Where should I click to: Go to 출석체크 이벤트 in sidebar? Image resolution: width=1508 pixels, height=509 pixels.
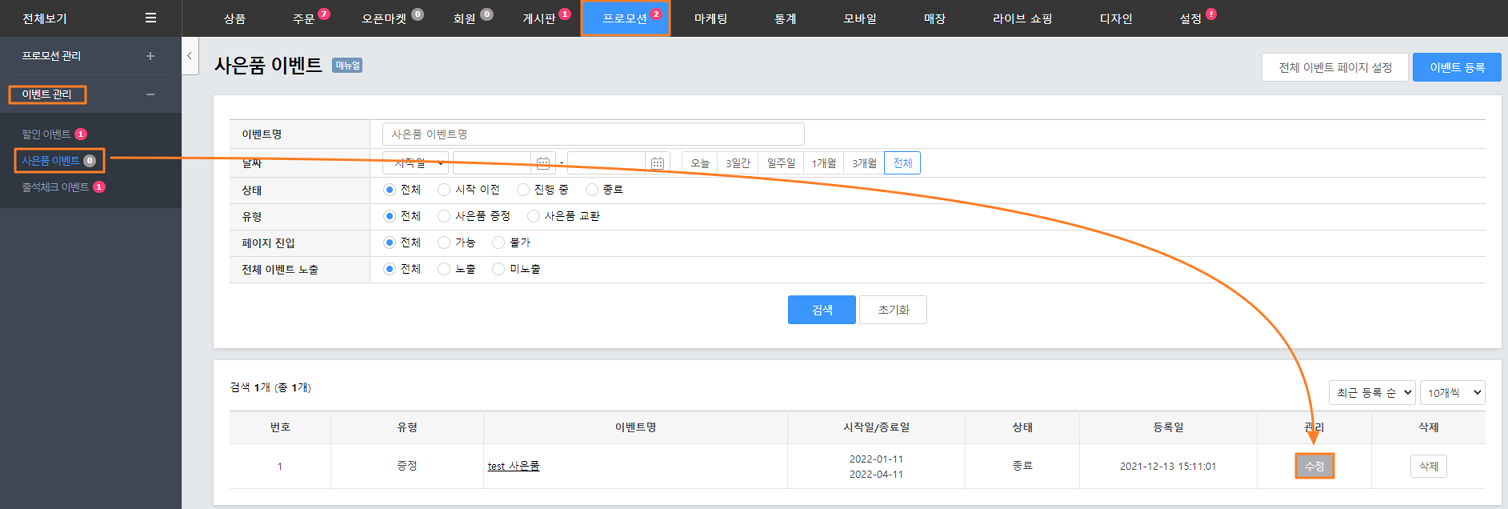click(56, 187)
